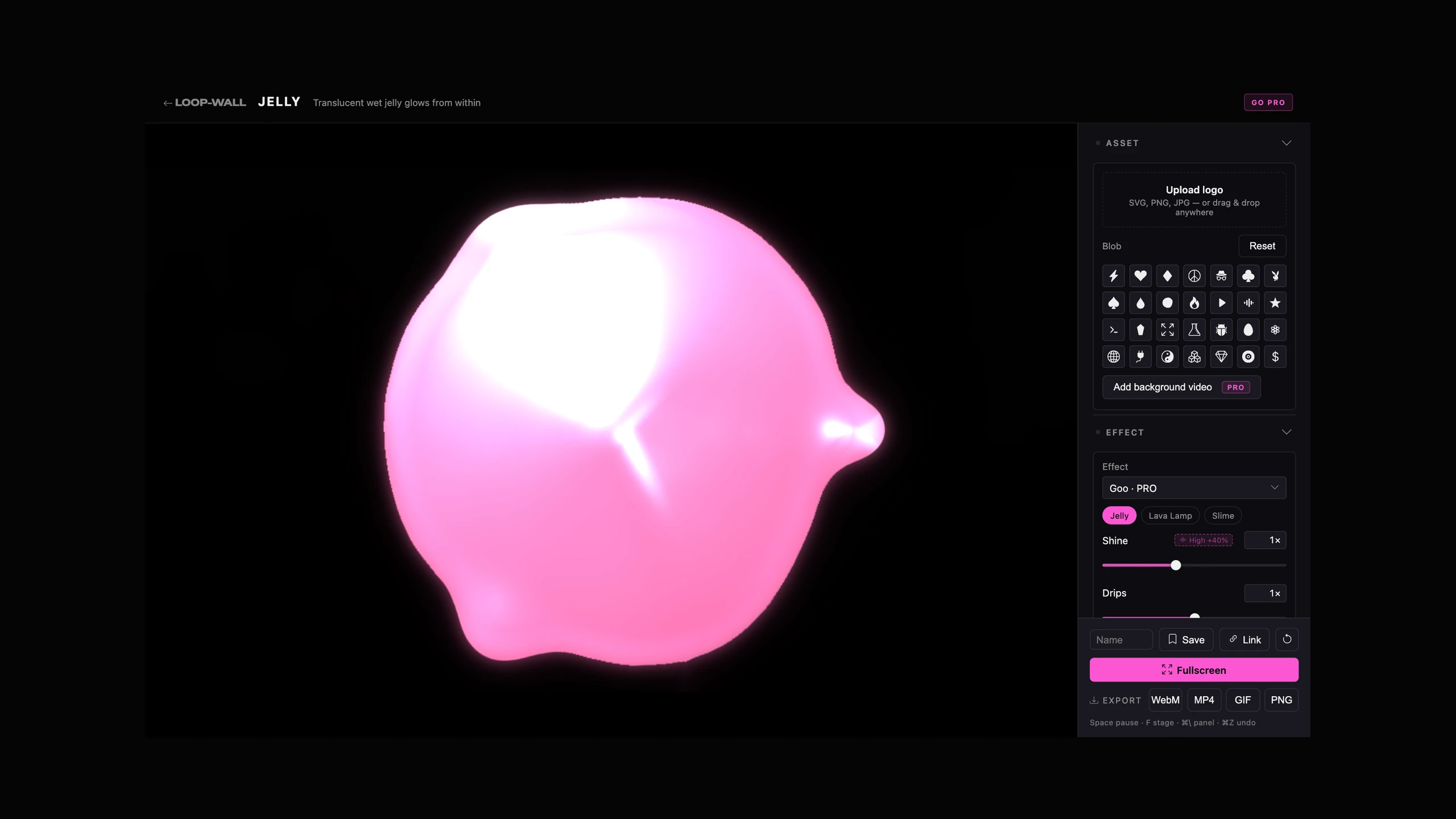Switch to the Lava Lamp preset

[x=1170, y=516]
